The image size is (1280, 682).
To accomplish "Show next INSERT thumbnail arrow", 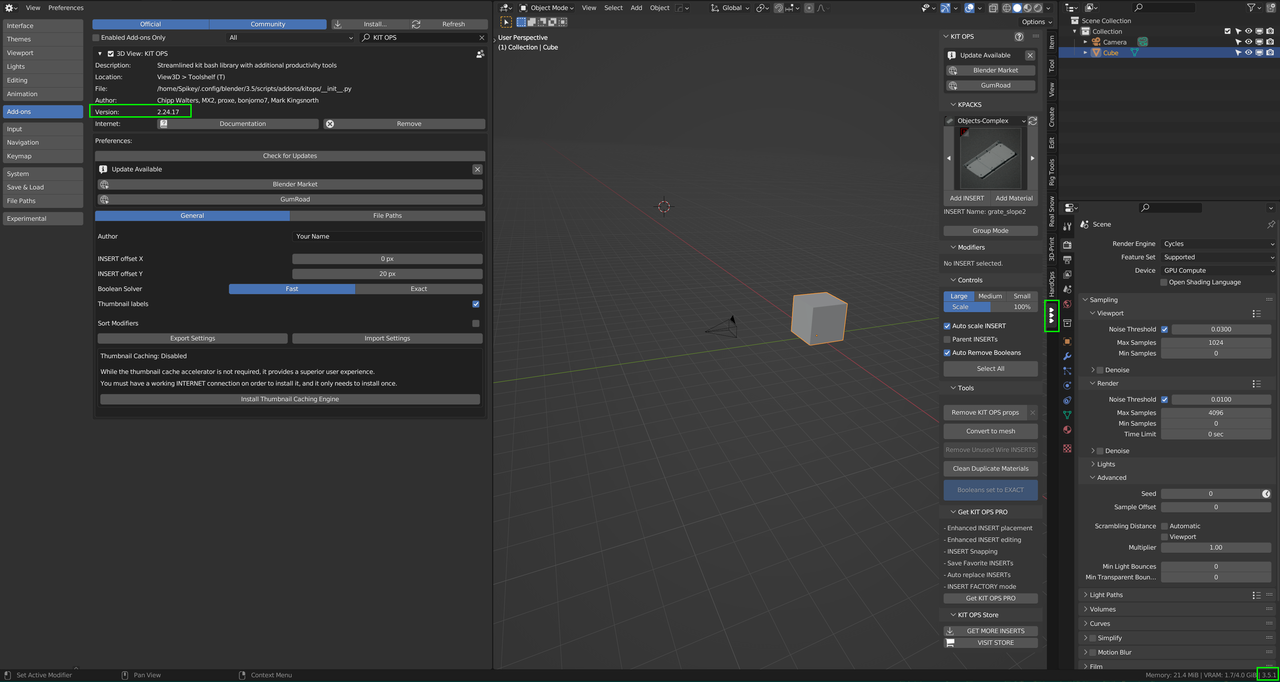I will coord(1032,158).
